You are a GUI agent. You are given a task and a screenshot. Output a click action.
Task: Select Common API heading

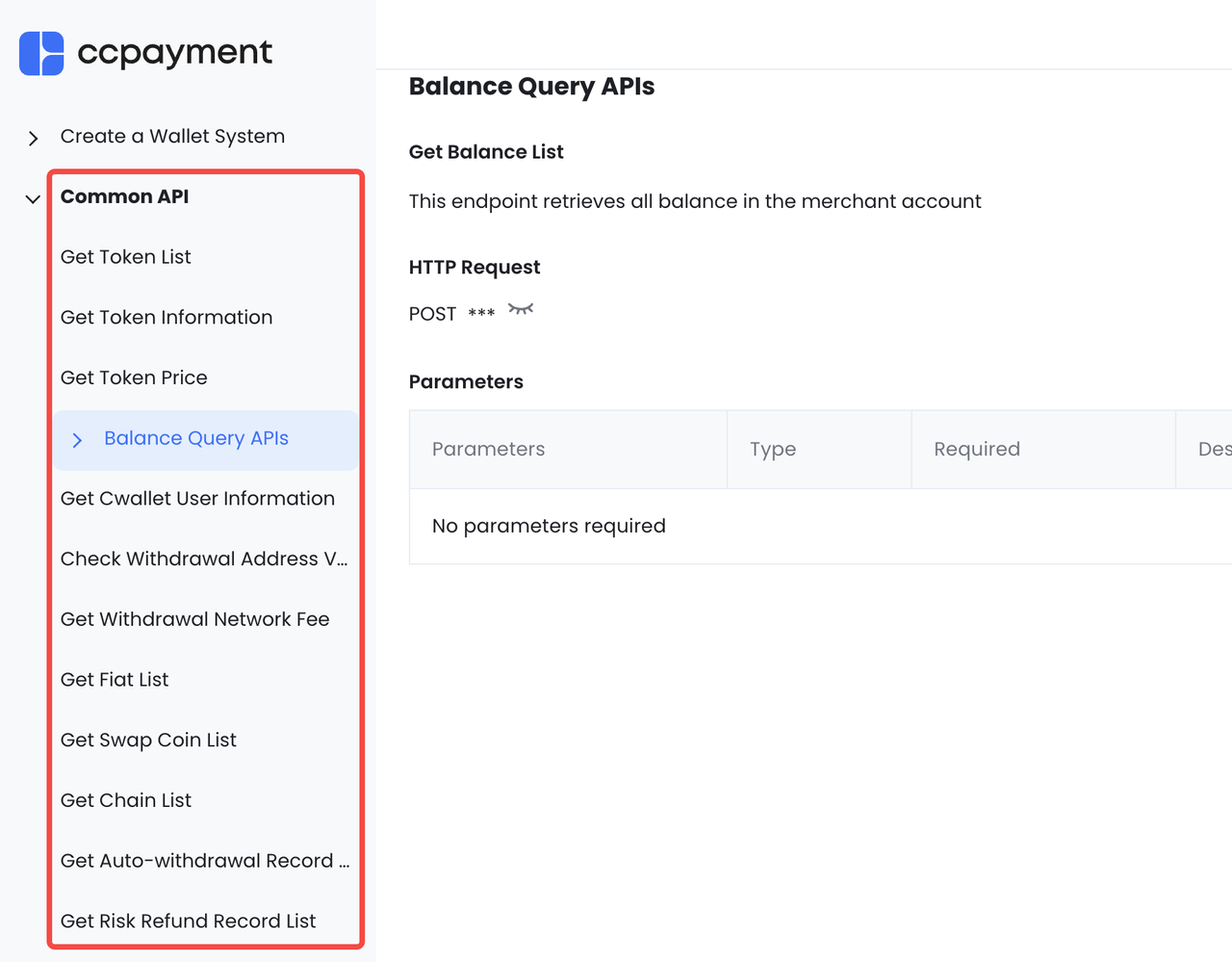(x=124, y=196)
